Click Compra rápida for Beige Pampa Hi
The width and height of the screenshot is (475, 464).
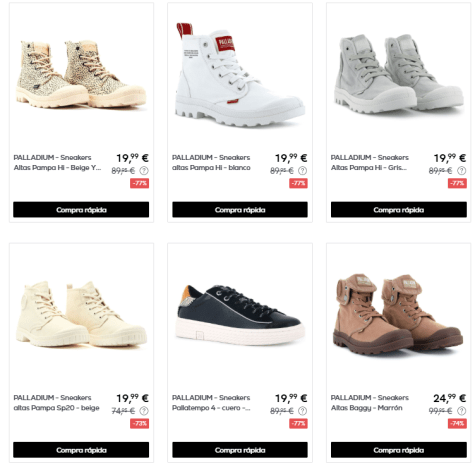pyautogui.click(x=81, y=210)
